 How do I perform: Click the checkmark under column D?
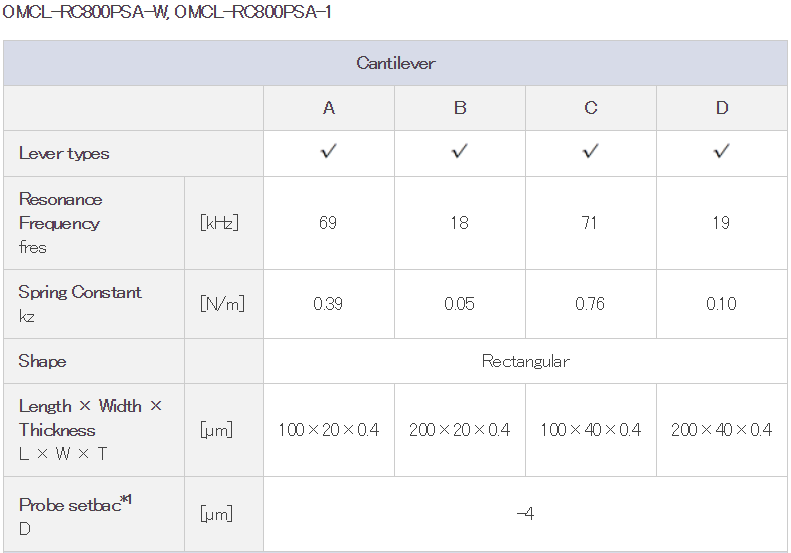click(x=721, y=151)
